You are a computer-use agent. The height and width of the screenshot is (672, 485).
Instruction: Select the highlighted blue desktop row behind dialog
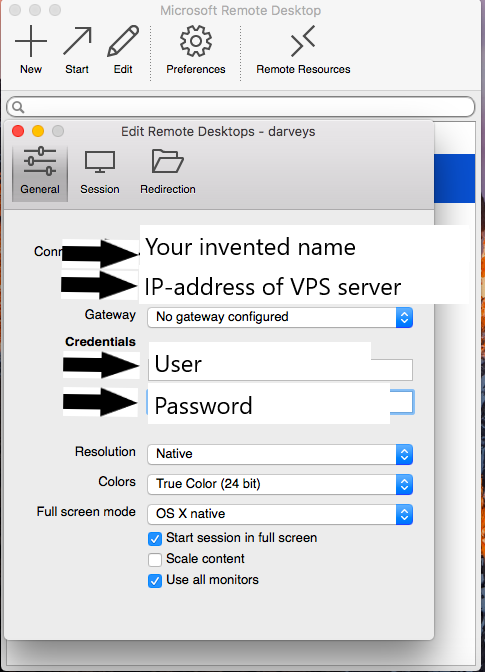[455, 178]
